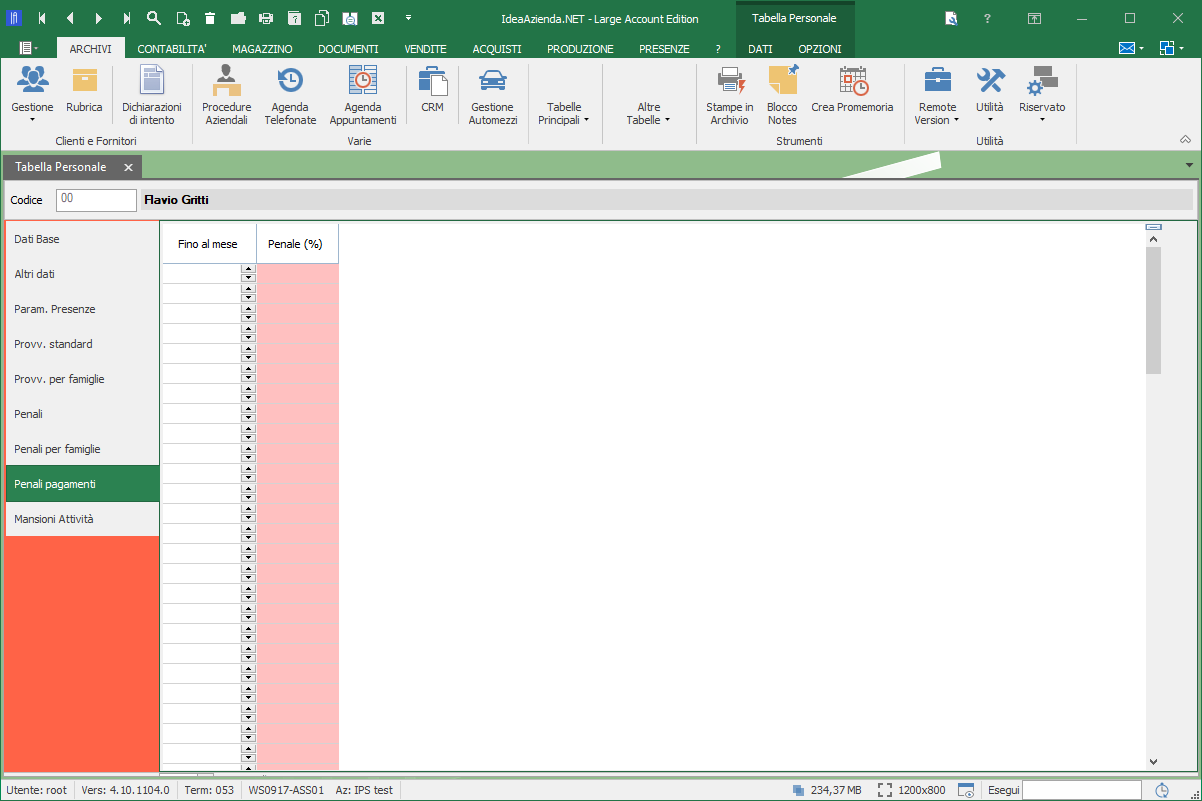Image resolution: width=1202 pixels, height=801 pixels.
Task: Open Riservato dropdown
Action: 1042,95
